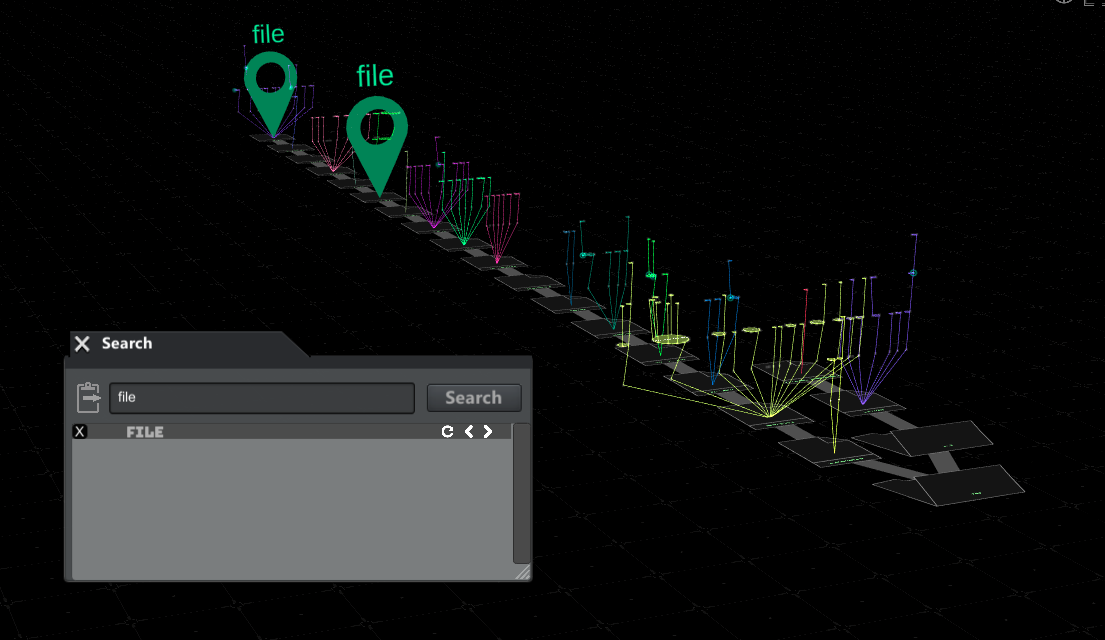
Task: Click the search text field containing 'file'
Action: (x=261, y=398)
